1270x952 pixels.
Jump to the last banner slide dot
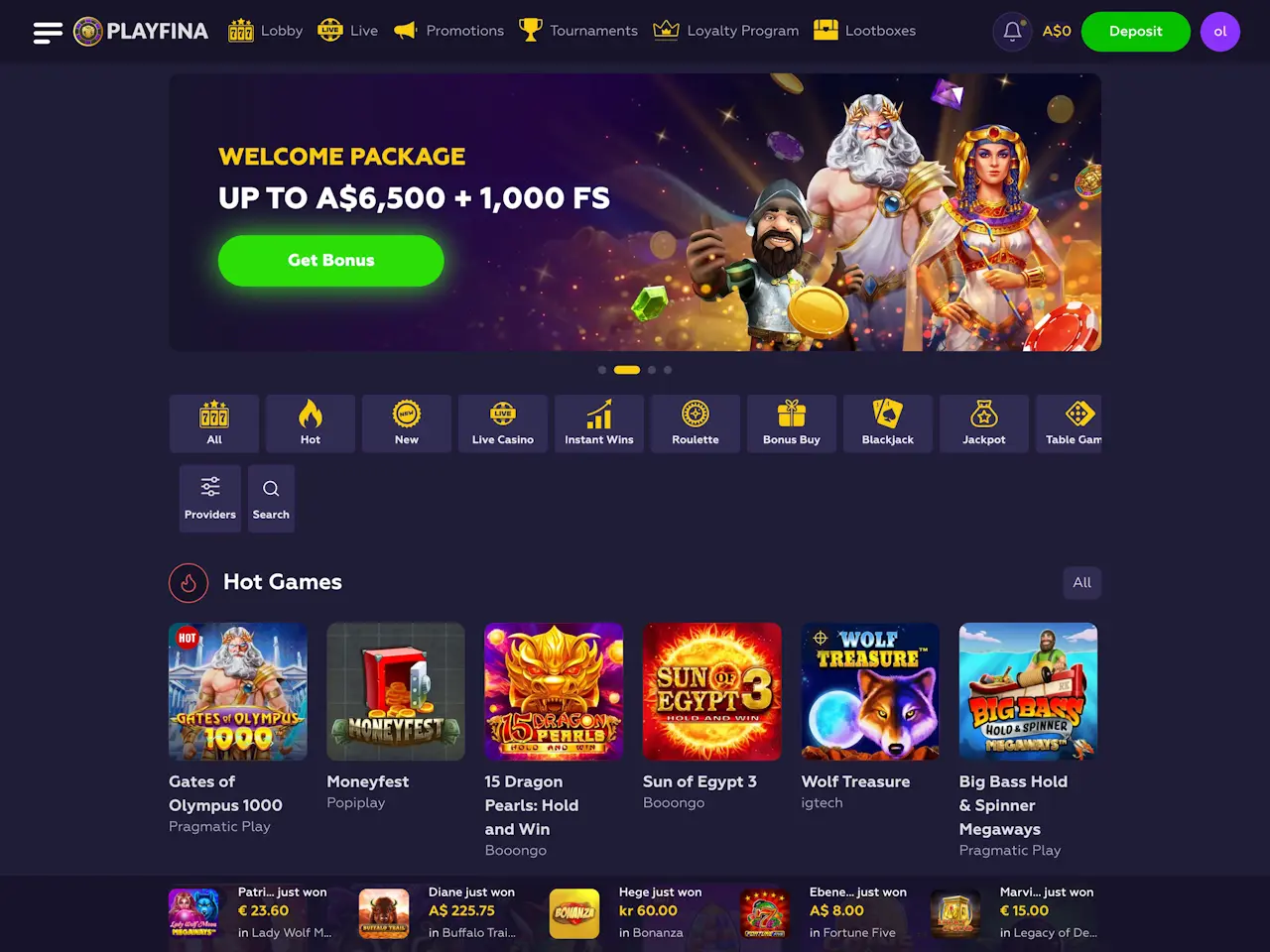(668, 370)
